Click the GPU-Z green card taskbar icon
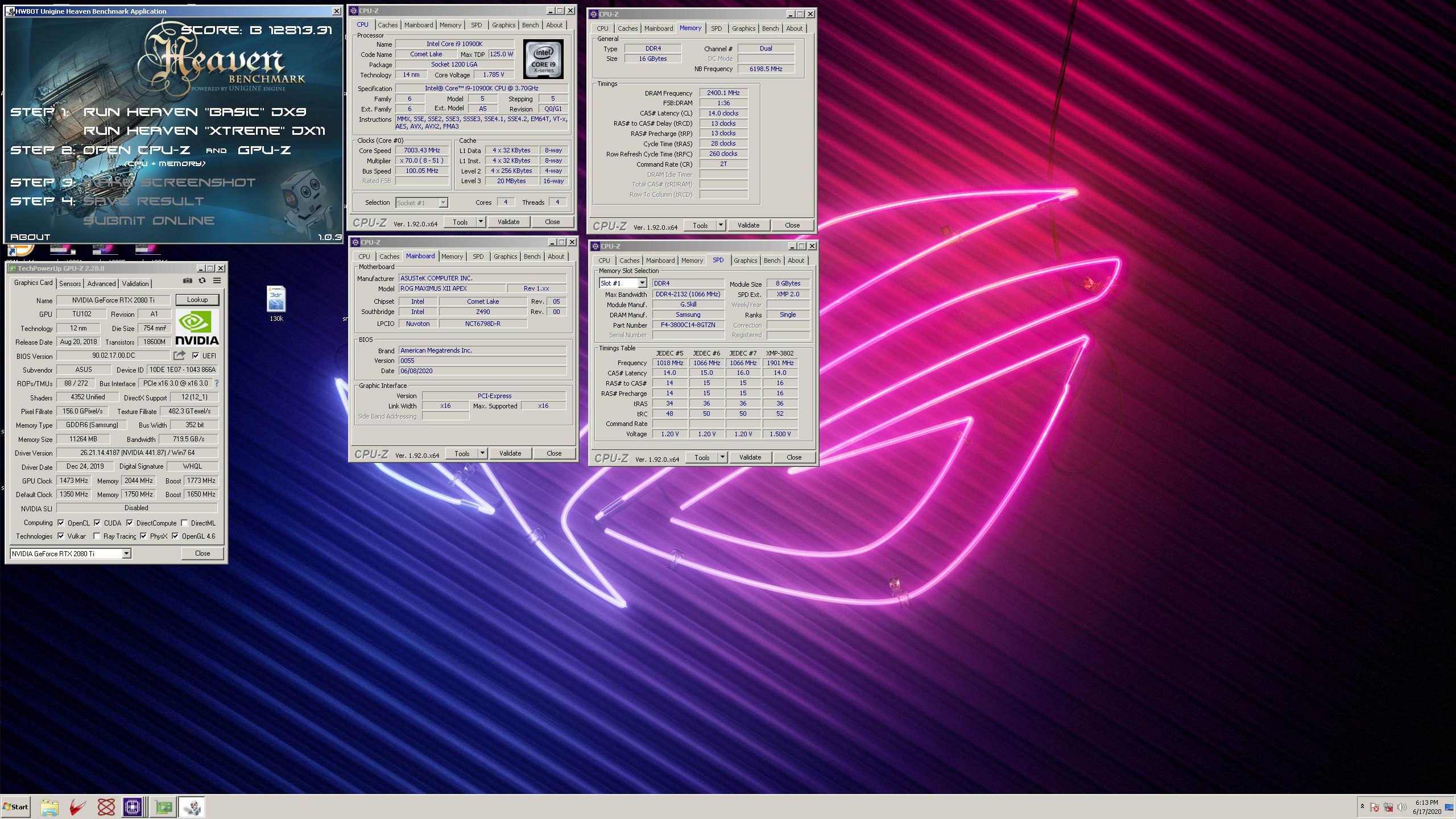Viewport: 1456px width, 819px height. pos(163,807)
